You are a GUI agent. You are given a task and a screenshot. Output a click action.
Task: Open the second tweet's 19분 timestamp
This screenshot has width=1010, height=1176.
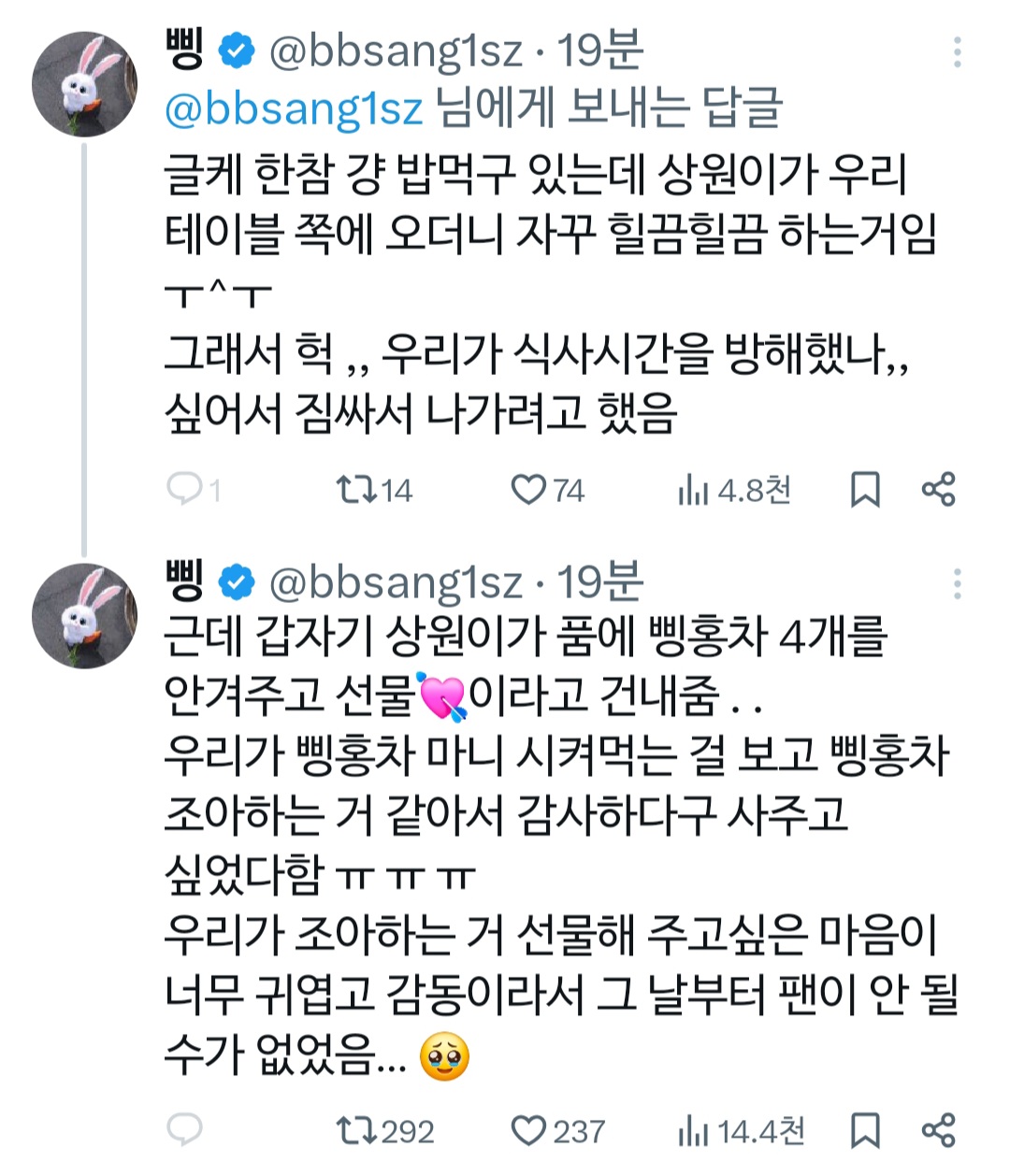(600, 581)
